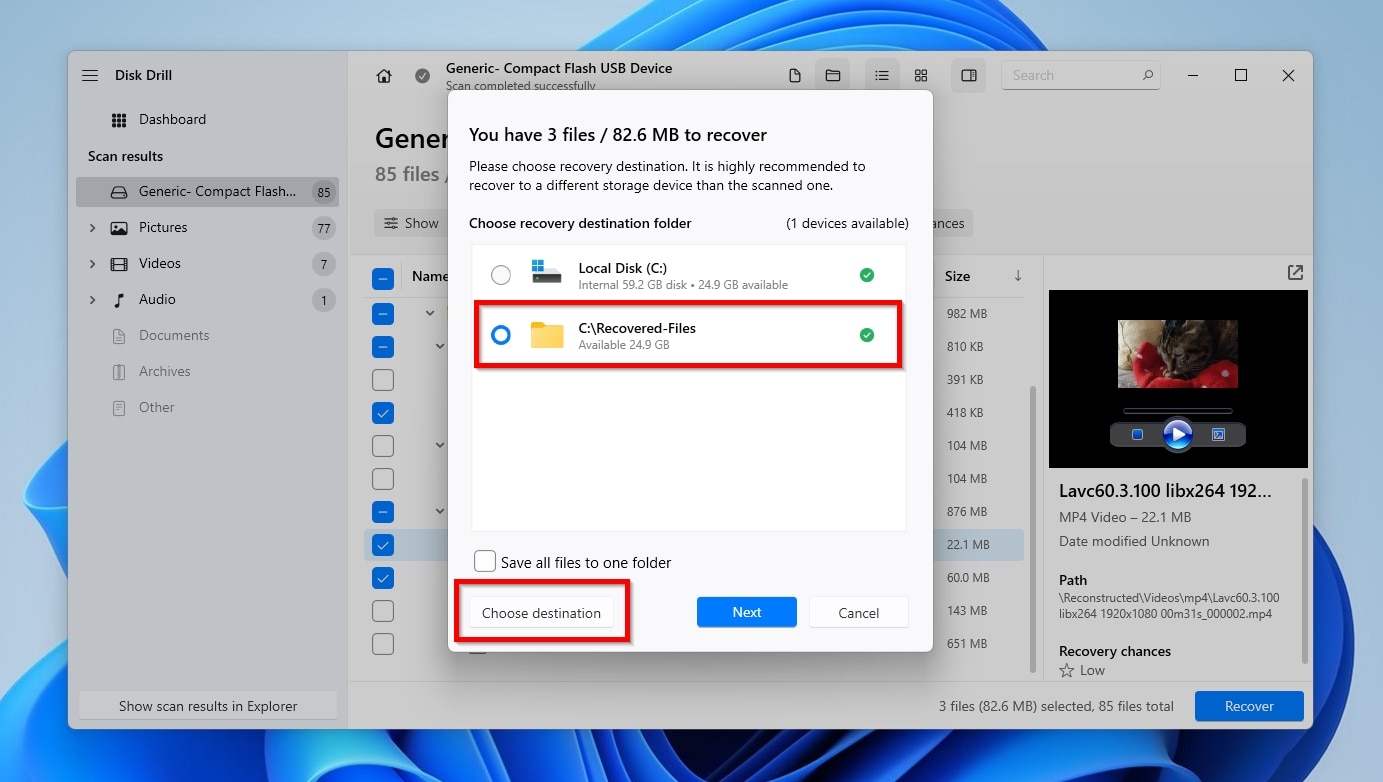Click the preview panel vertical scrollbar
The image size is (1383, 782).
pos(1304,570)
